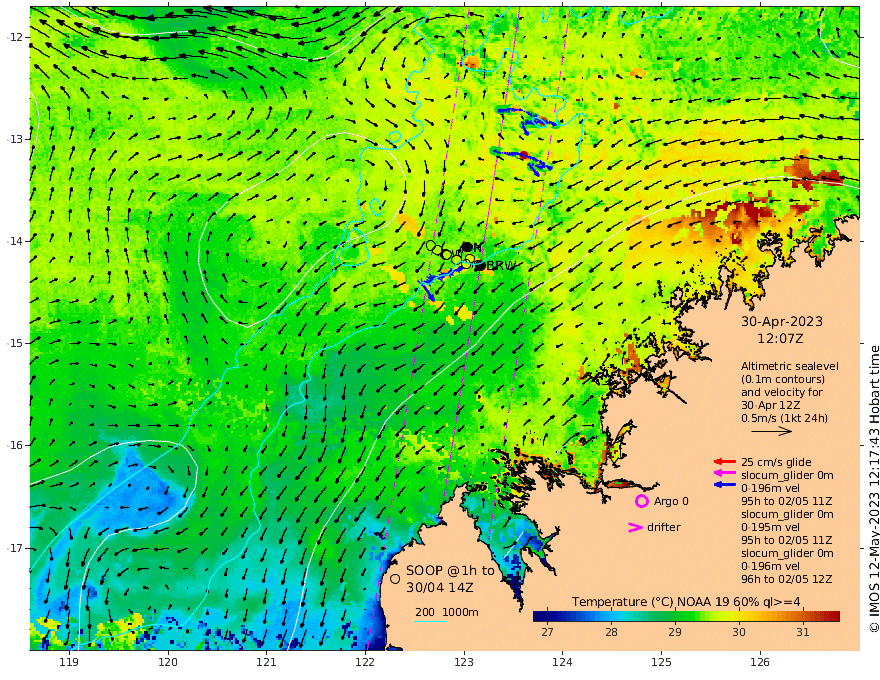Click the color bar tick label 29
The width and height of the screenshot is (880, 680).
pyautogui.click(x=675, y=632)
